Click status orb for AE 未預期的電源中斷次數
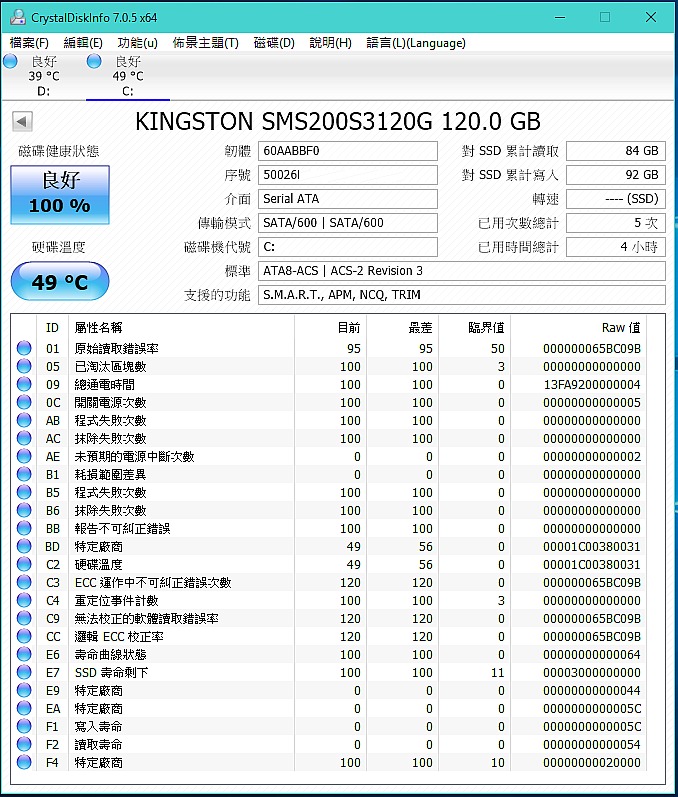678x797 pixels. pyautogui.click(x=24, y=456)
